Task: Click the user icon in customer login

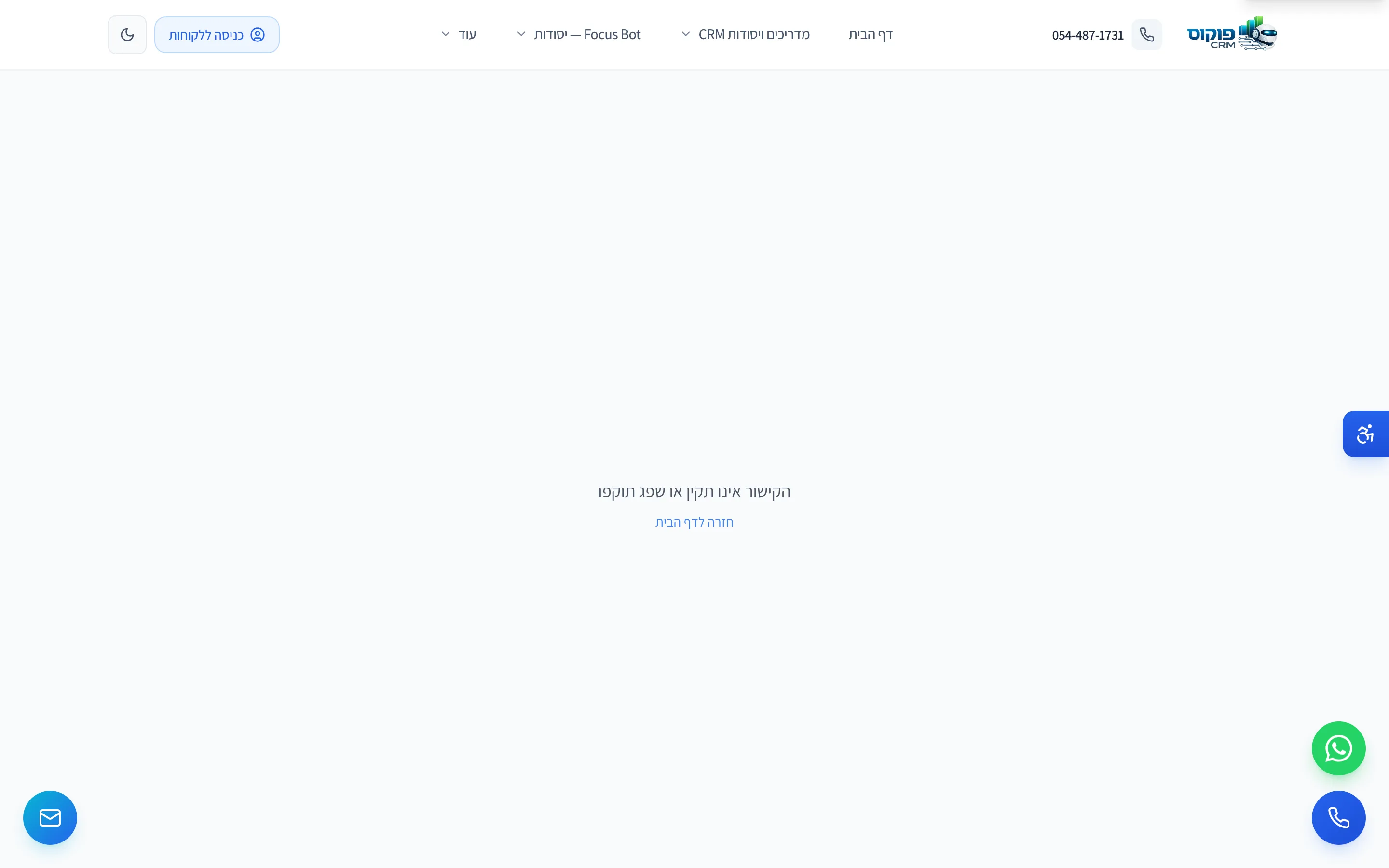Action: 258,35
